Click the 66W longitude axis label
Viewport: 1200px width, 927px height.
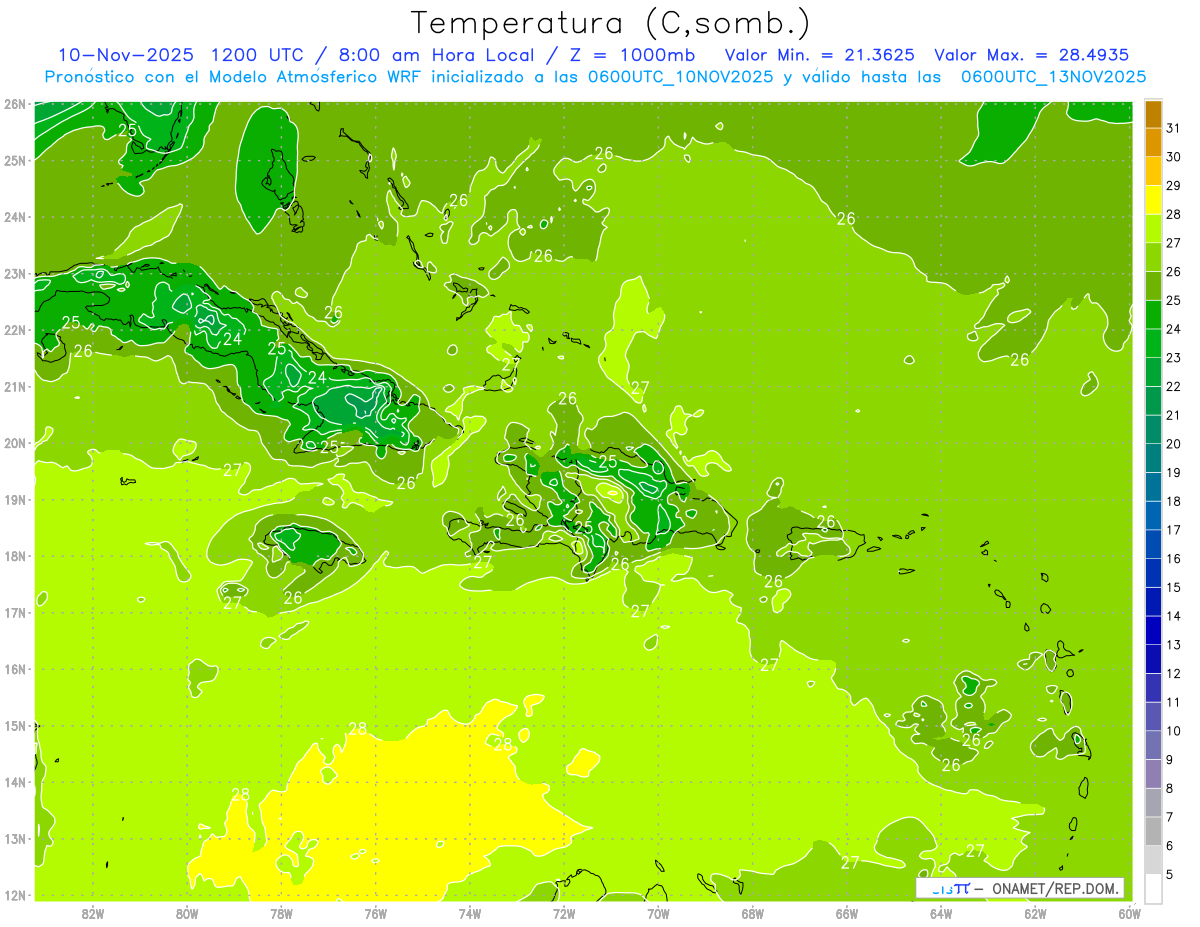click(847, 913)
